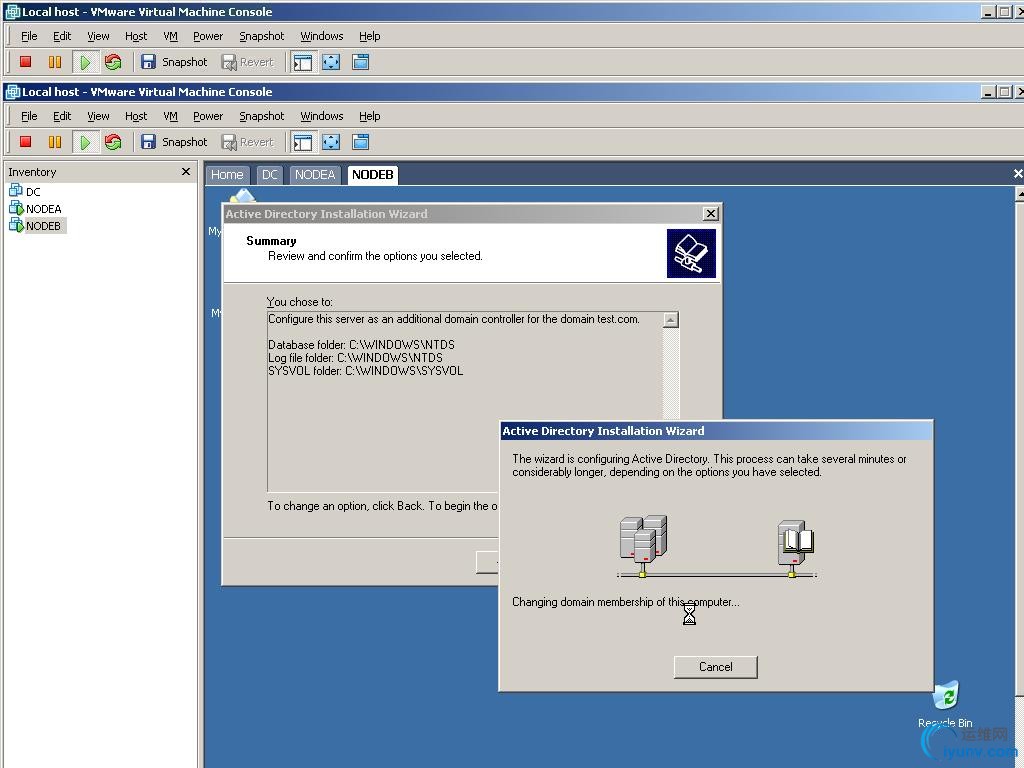Screen dimensions: 1024x768
Task: Click the scroll up arrow in the Summary options box
Action: (x=671, y=320)
